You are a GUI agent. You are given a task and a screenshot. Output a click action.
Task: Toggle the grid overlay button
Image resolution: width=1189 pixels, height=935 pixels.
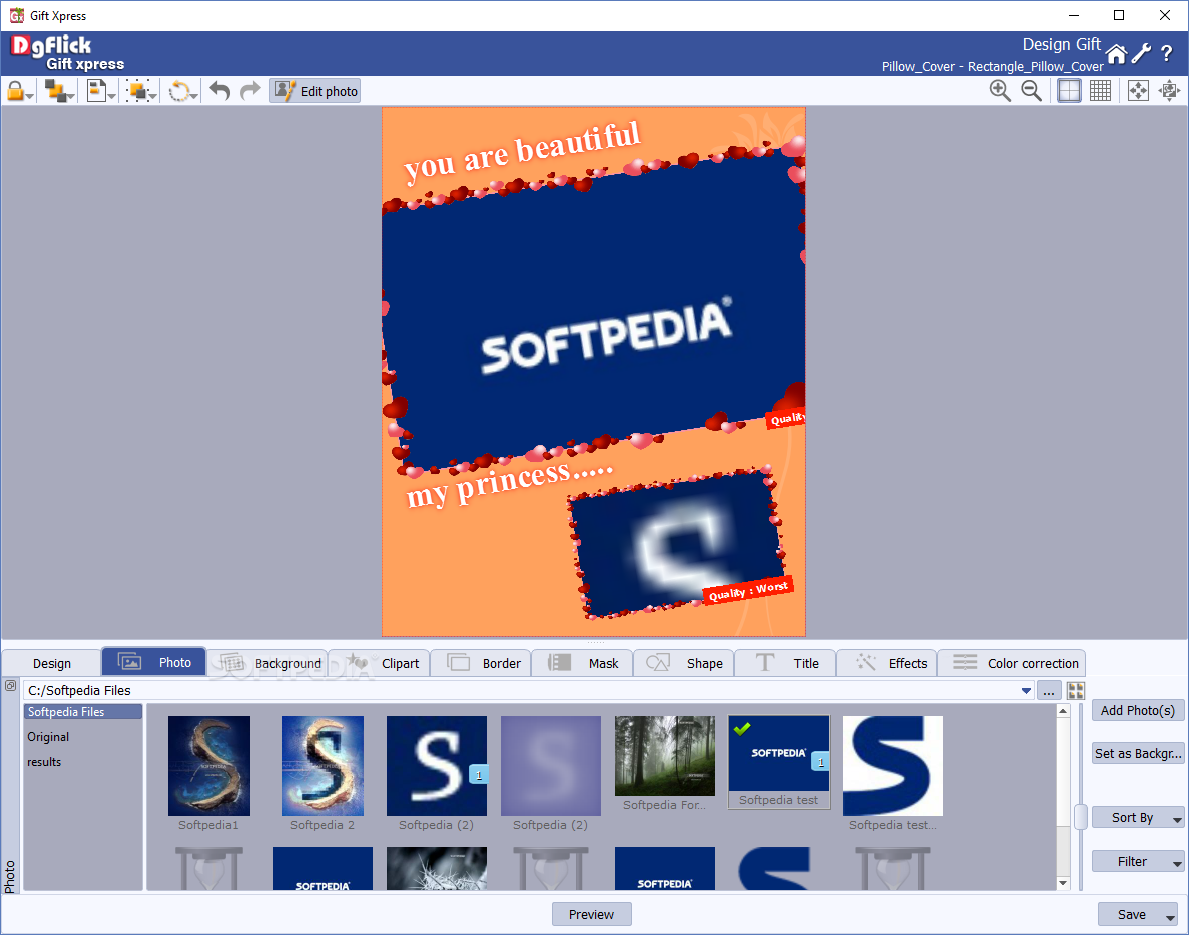click(x=1100, y=91)
